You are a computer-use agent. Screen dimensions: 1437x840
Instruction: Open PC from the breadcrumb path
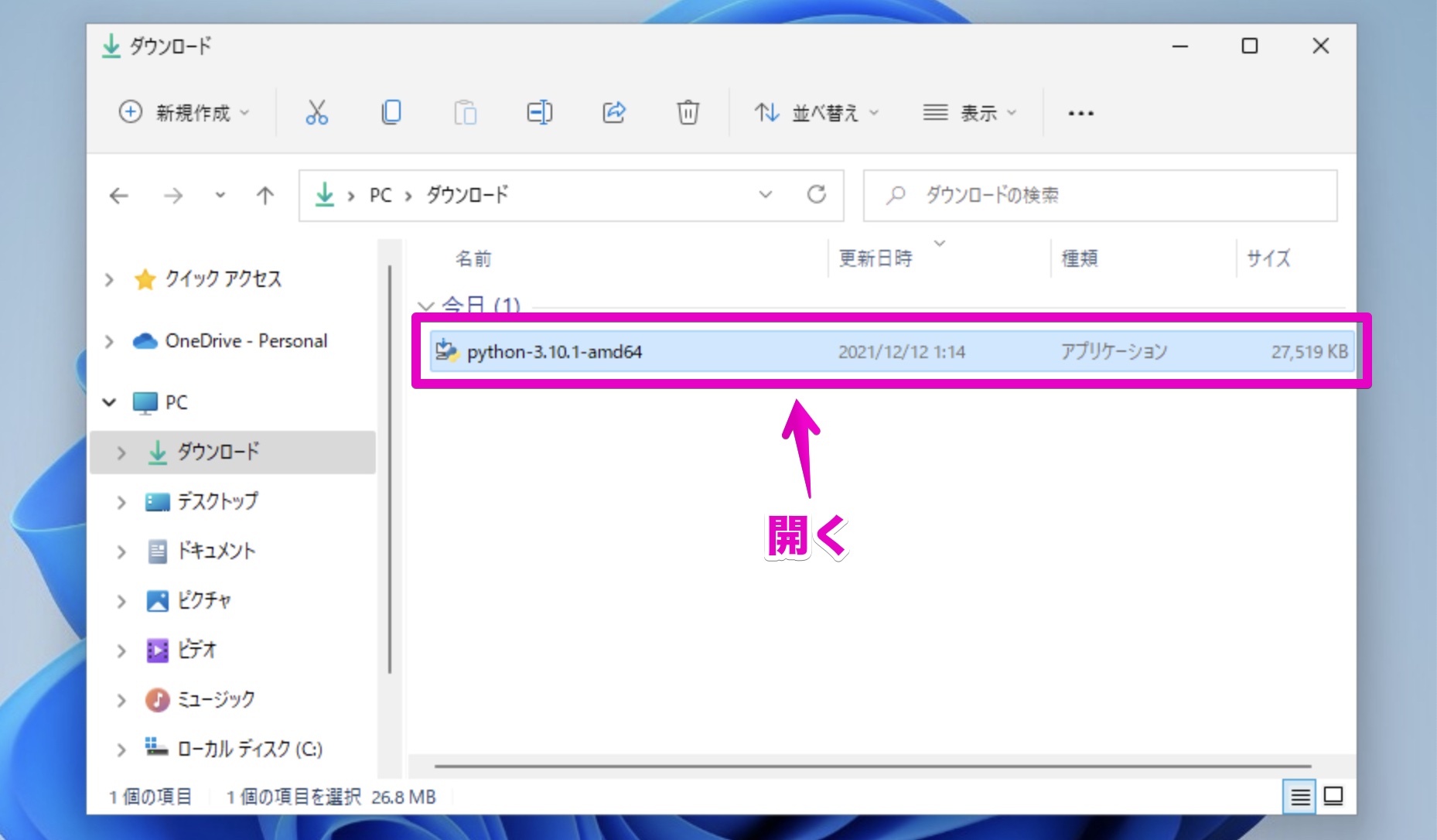coord(379,195)
